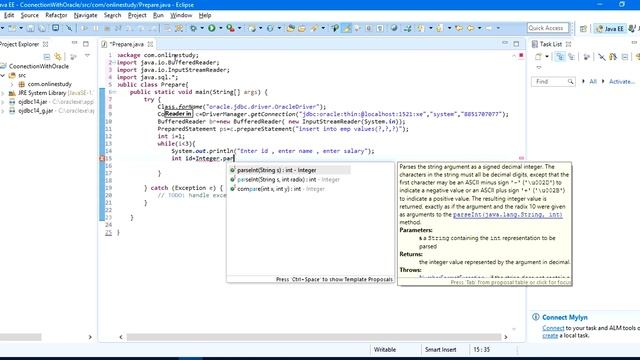Open the Navigate menu
The width and height of the screenshot is (640, 360).
[85, 15]
